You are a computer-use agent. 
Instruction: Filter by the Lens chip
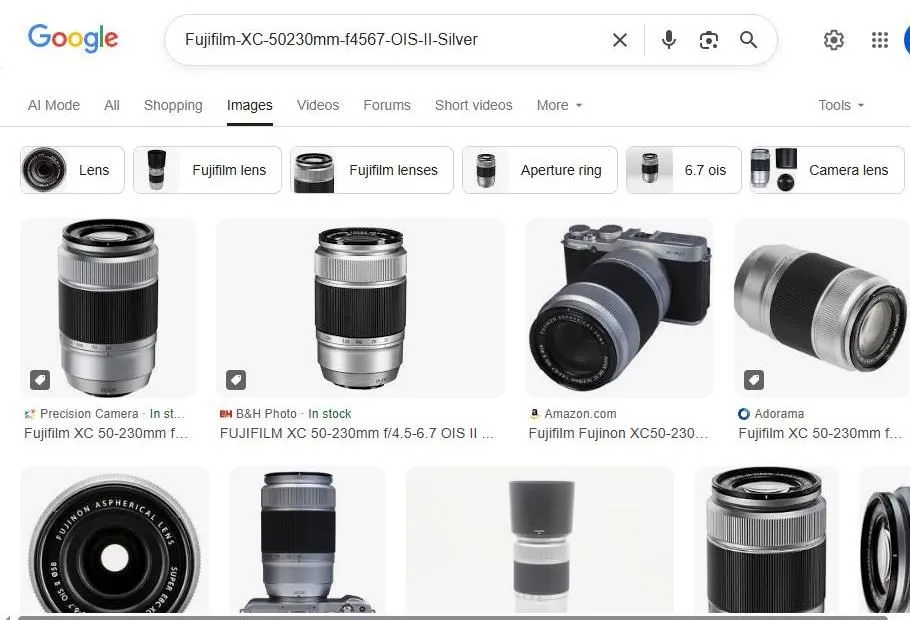click(73, 170)
